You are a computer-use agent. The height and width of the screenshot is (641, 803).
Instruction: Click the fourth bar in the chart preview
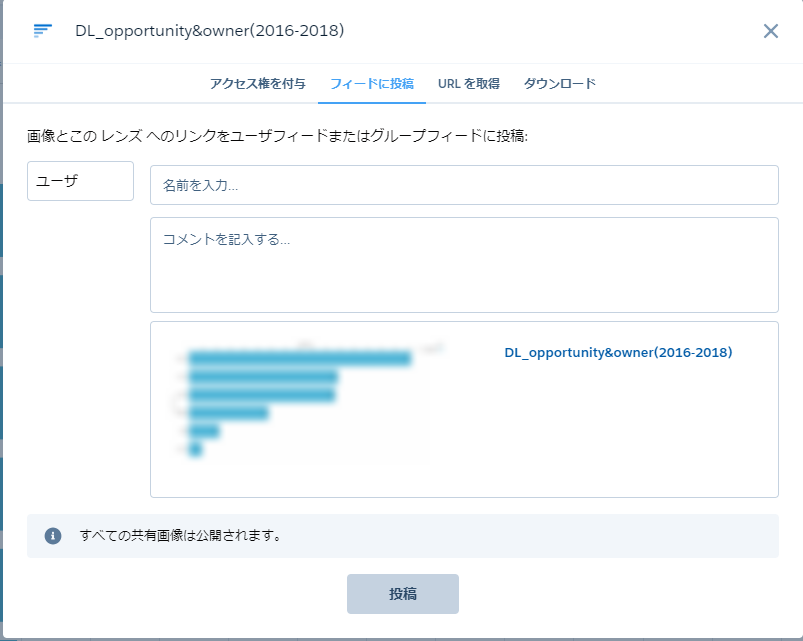228,413
